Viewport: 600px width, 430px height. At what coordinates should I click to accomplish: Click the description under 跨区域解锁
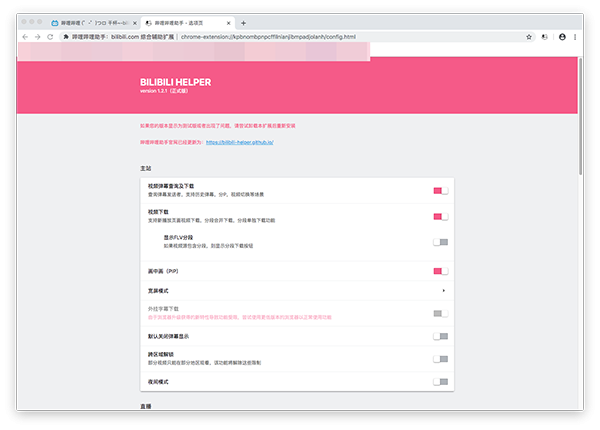[204, 363]
